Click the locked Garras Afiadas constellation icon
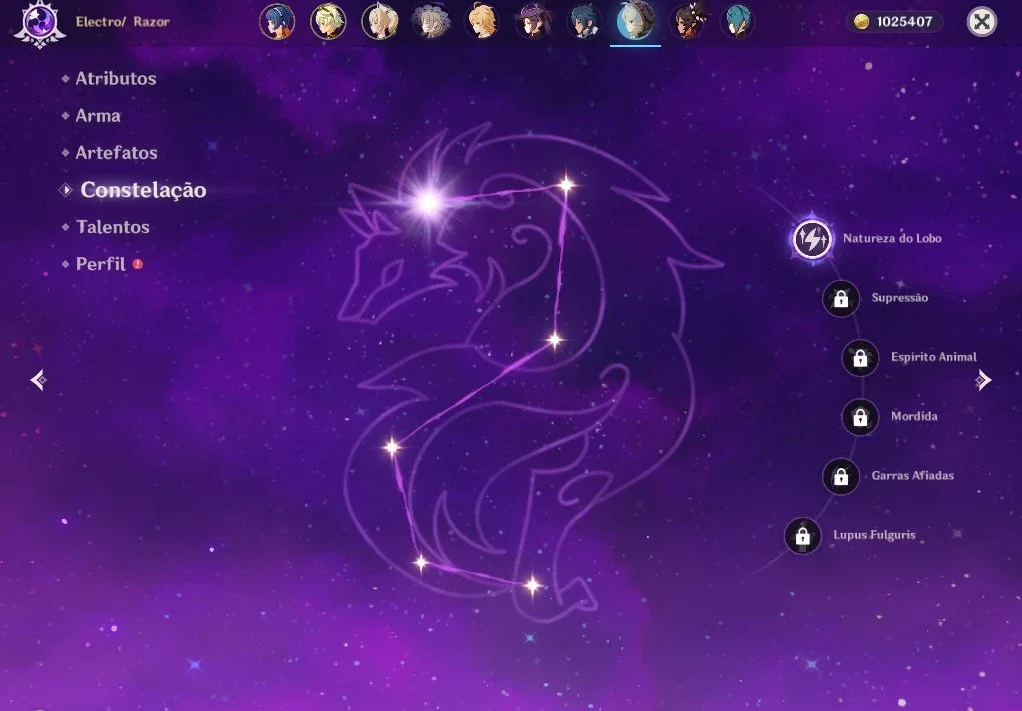1022x711 pixels. click(841, 476)
